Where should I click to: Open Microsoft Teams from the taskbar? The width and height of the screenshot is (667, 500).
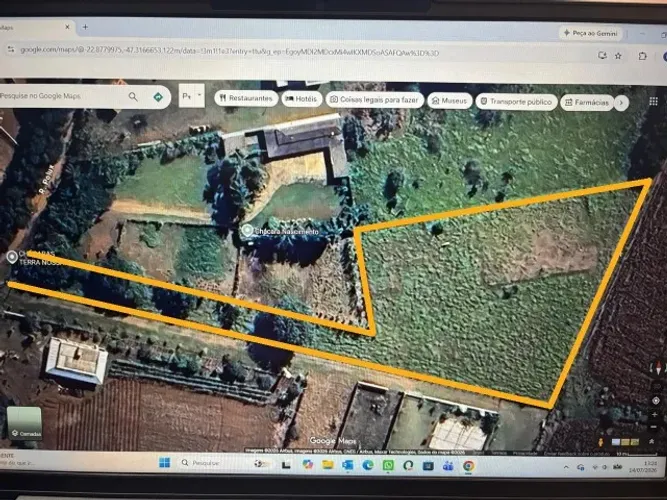[x=448, y=466]
